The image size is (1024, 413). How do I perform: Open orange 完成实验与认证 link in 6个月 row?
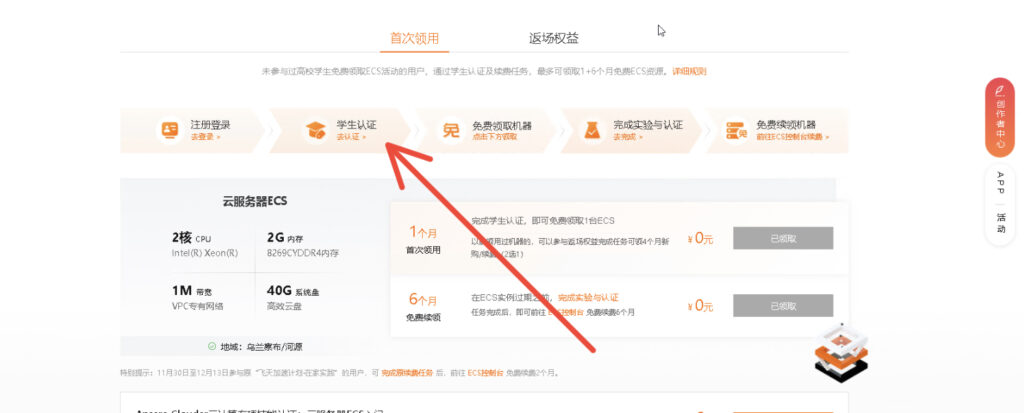[x=588, y=298]
